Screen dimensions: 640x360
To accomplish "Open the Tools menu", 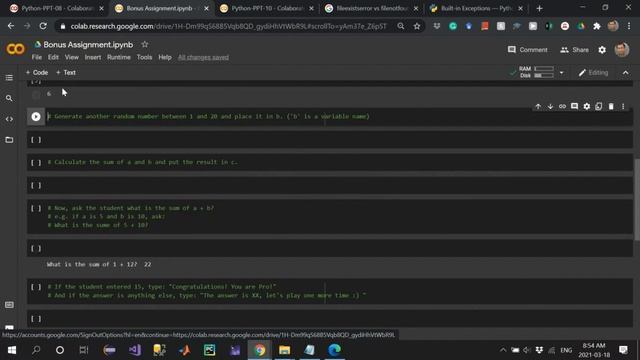I will [x=144, y=57].
